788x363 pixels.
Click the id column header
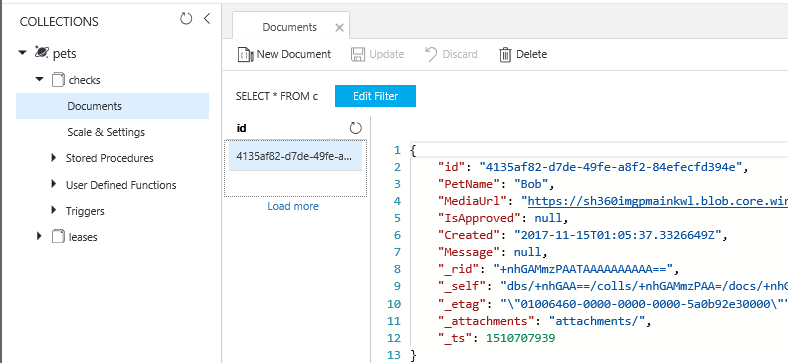[241, 128]
